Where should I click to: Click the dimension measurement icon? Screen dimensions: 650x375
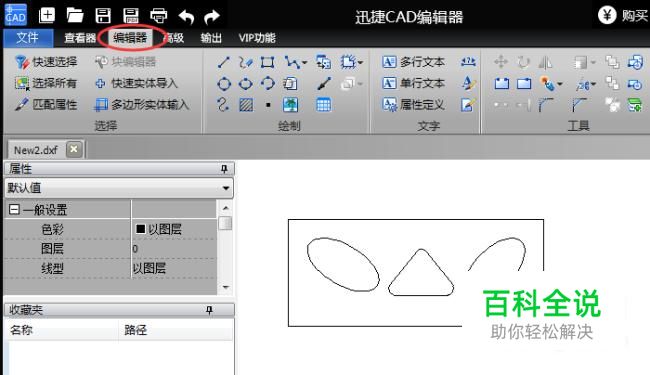click(468, 62)
